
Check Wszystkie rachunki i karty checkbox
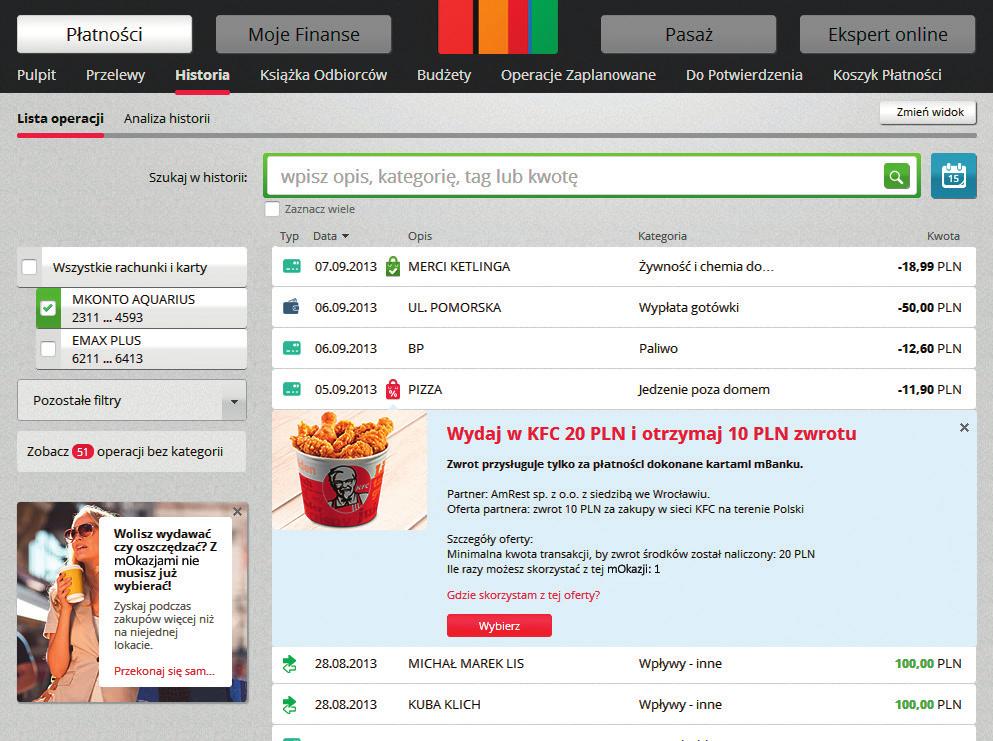29,267
